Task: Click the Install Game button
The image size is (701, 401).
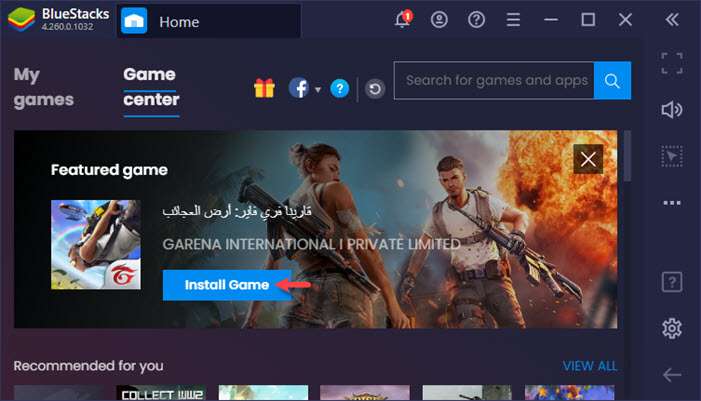Action: click(227, 285)
